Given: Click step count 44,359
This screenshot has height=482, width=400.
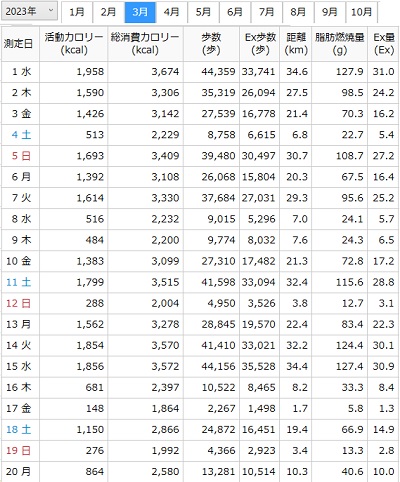Looking at the screenshot, I should pyautogui.click(x=218, y=72).
